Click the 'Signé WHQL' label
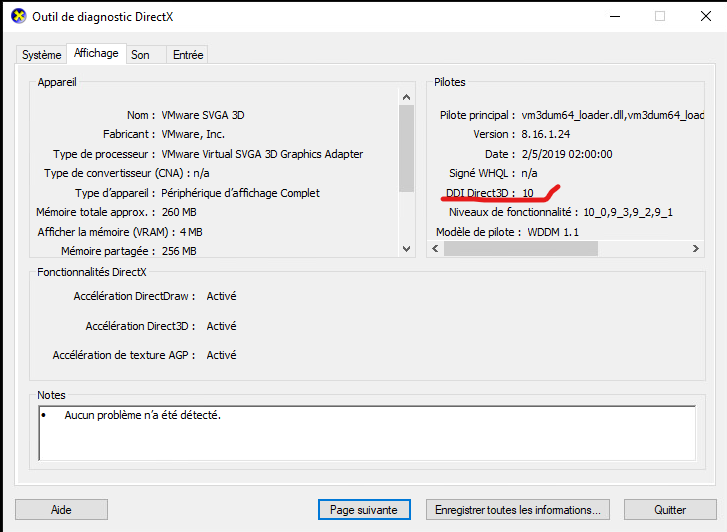727x532 pixels. point(482,173)
